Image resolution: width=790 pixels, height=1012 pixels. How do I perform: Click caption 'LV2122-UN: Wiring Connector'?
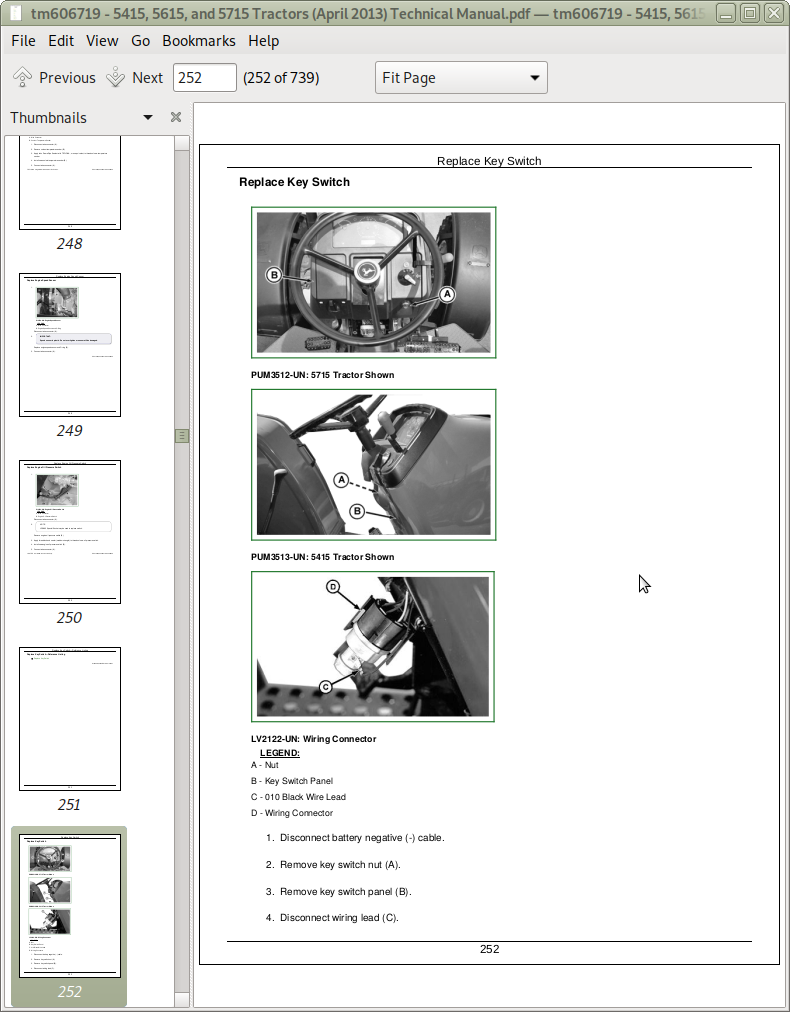[314, 739]
